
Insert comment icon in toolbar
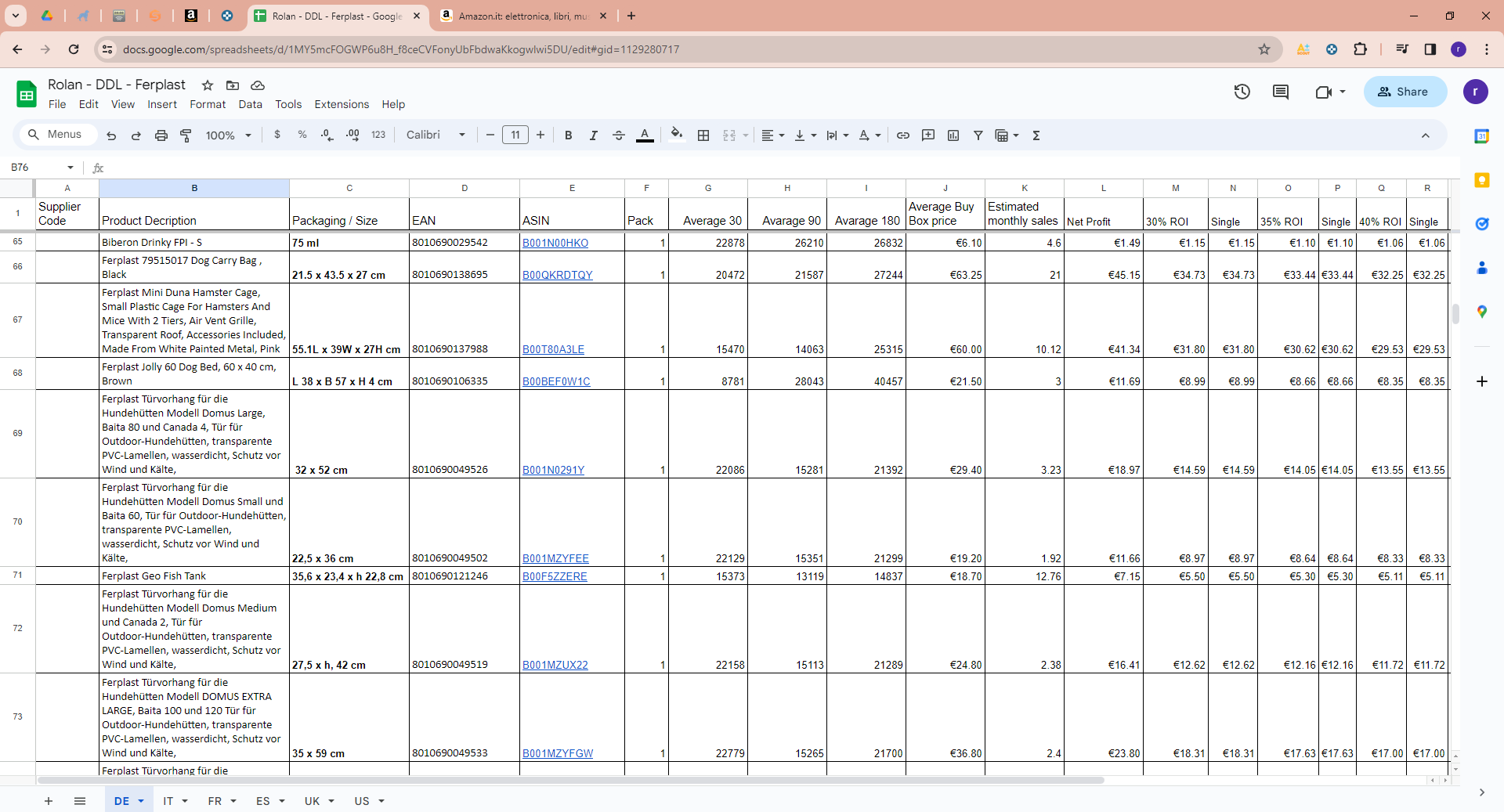928,135
